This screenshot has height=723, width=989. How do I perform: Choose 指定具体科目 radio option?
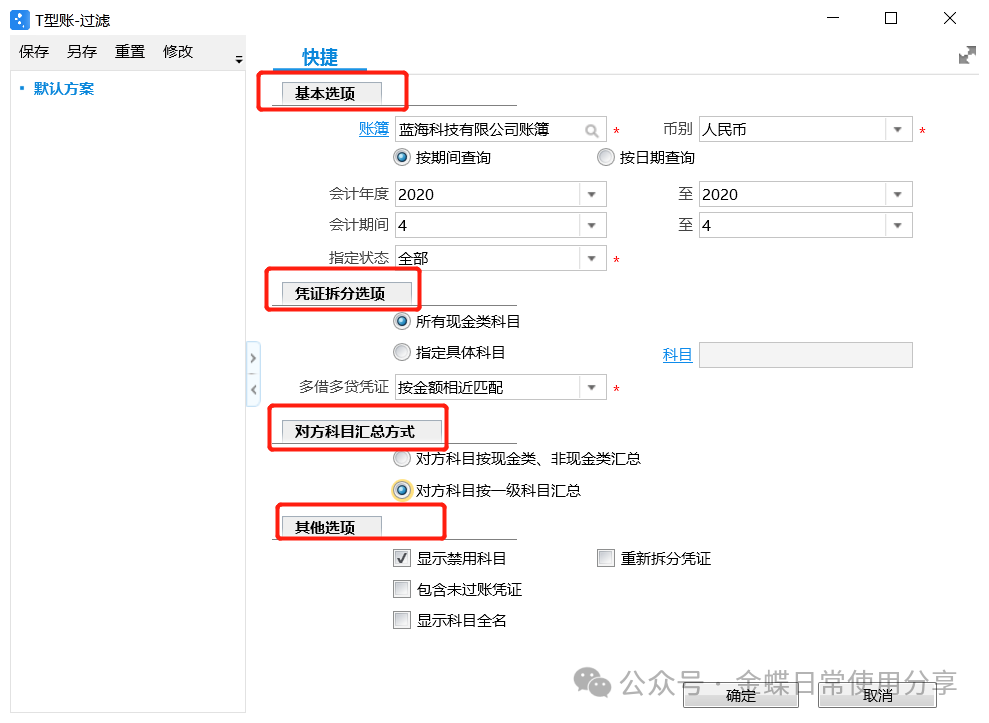coord(403,352)
